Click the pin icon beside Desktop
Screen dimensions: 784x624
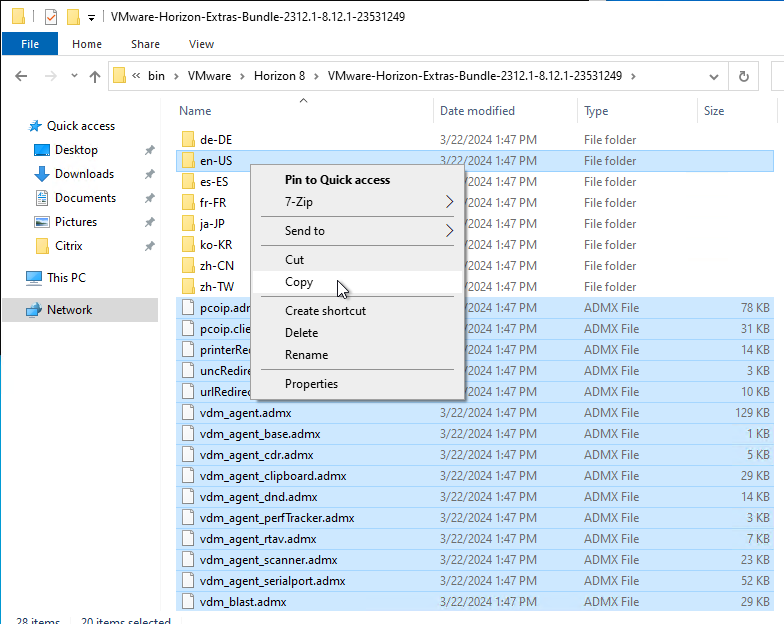click(150, 150)
